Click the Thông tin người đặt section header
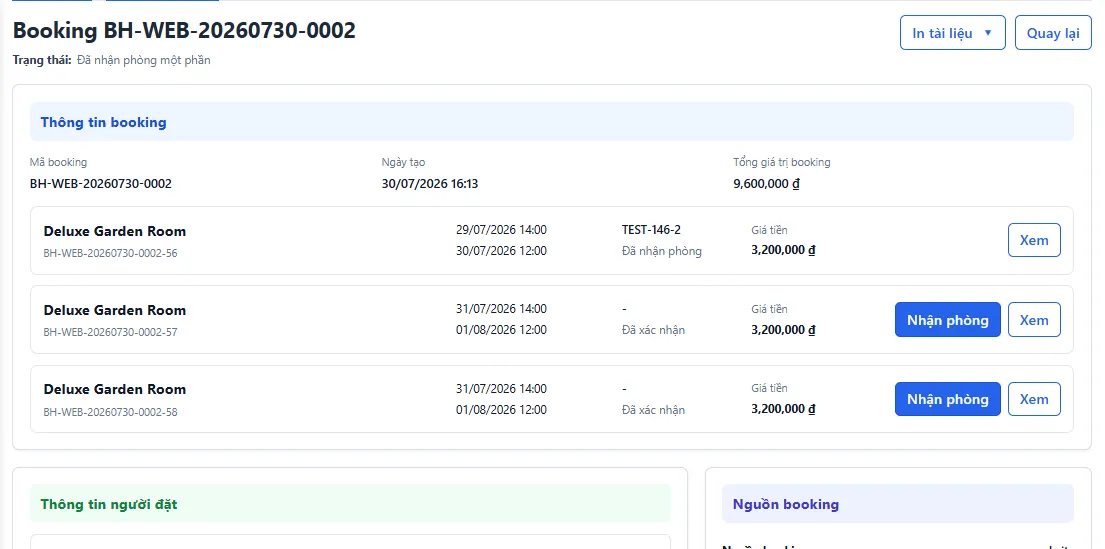The width and height of the screenshot is (1105, 549). click(x=350, y=504)
